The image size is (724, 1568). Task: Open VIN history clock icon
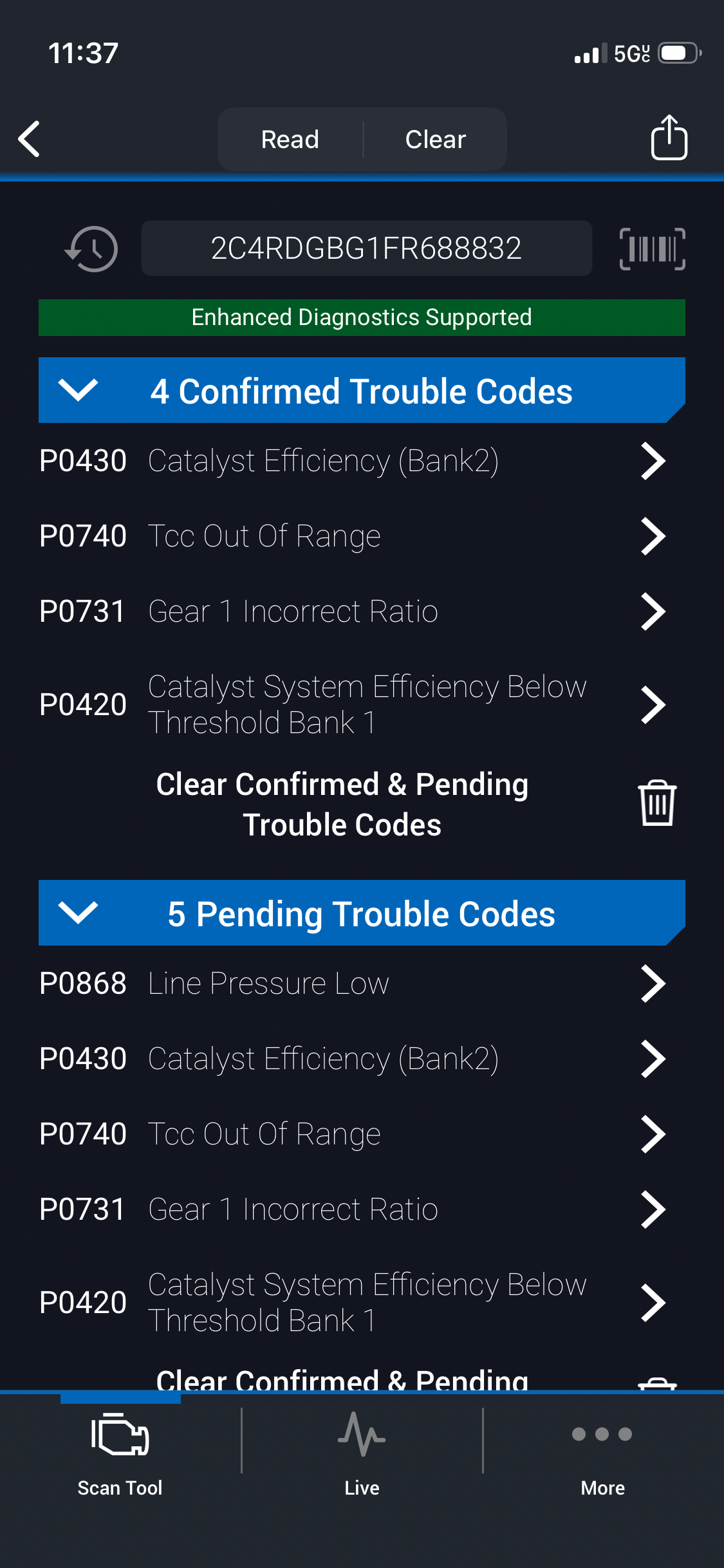click(91, 249)
